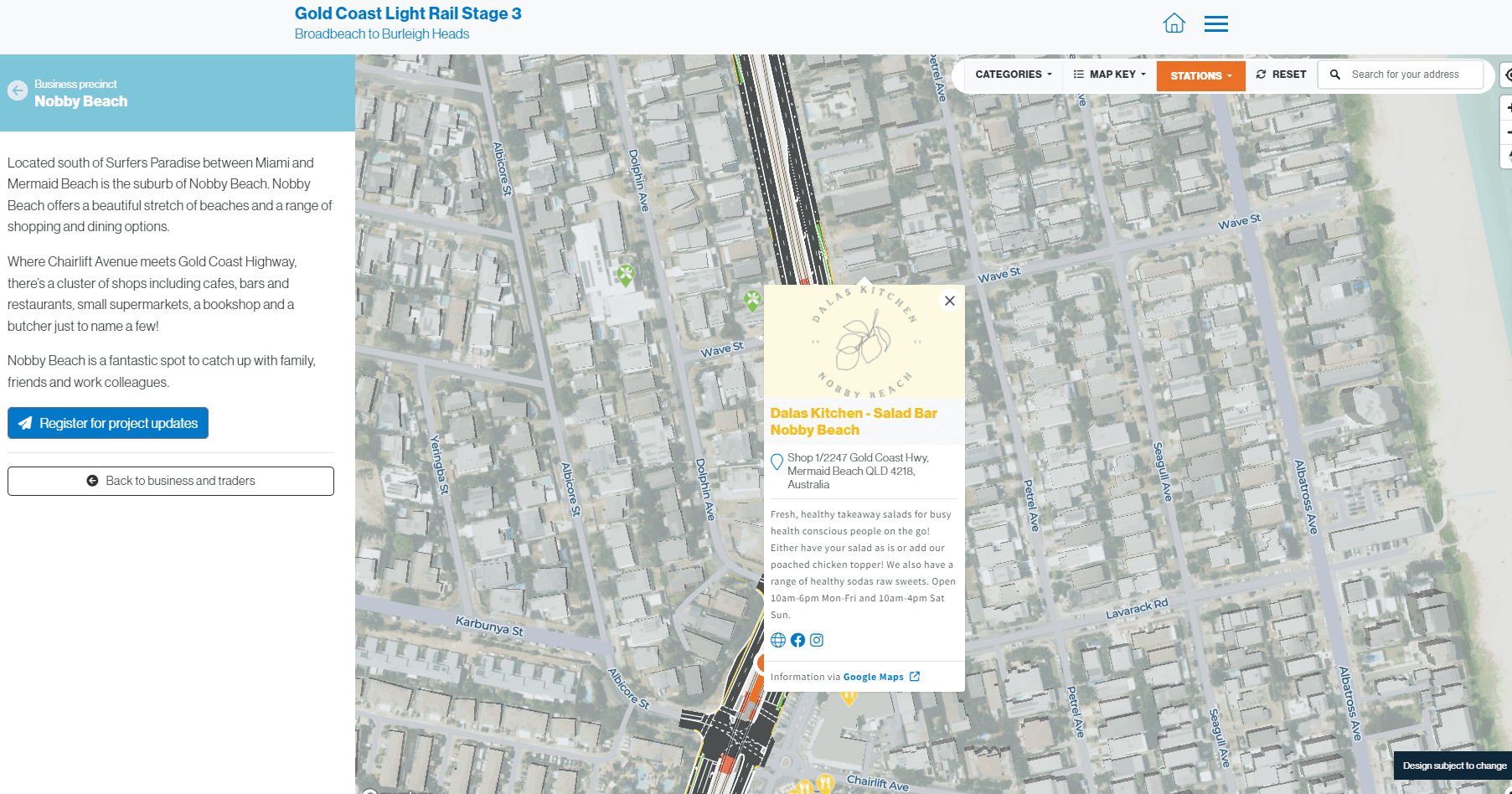The width and height of the screenshot is (1512, 794).
Task: Open Dalas Kitchen Instagram page
Action: [x=817, y=640]
